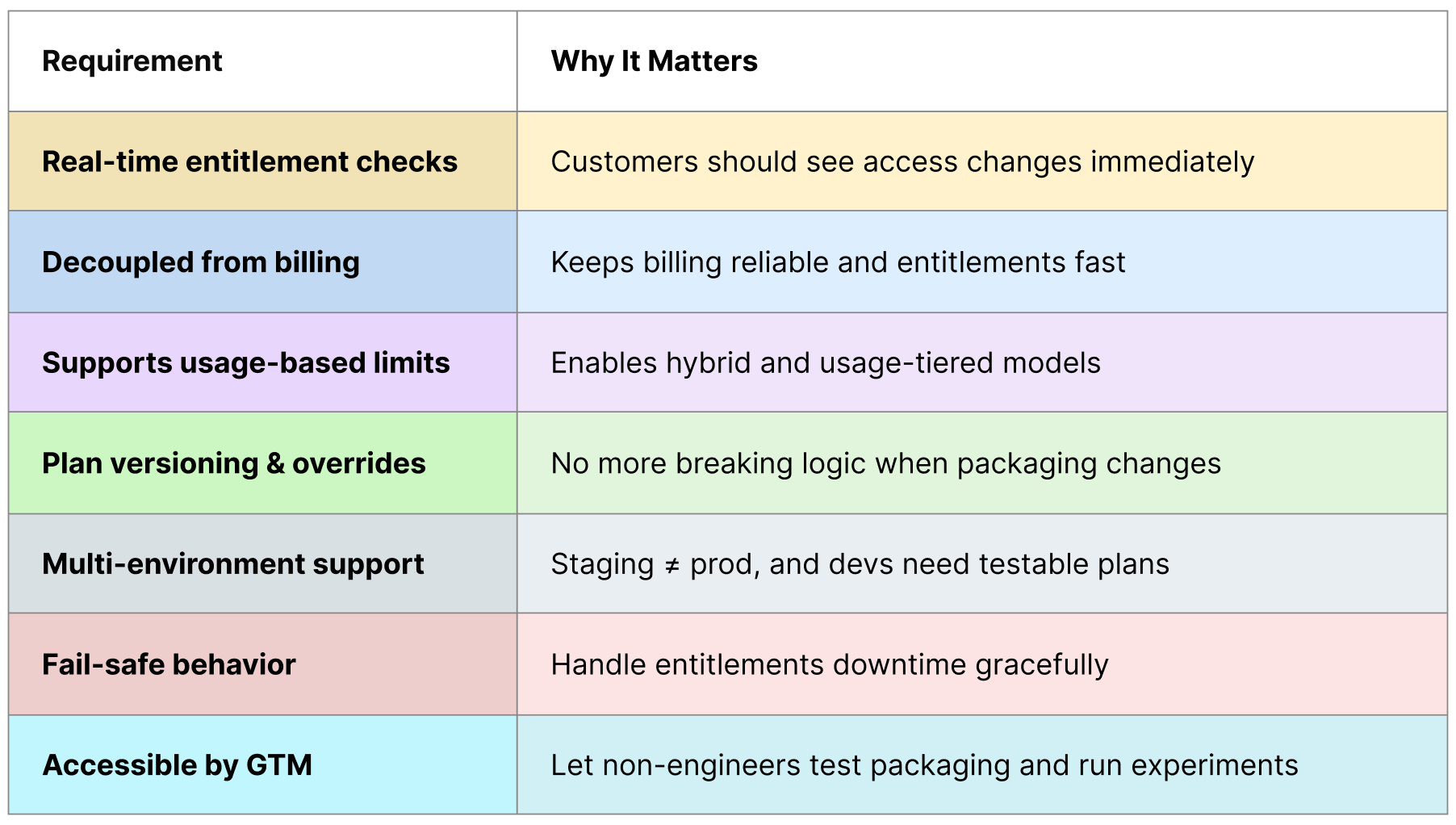The height and width of the screenshot is (825, 1456).
Task: Select the Multi-environment support cell
Action: (262, 563)
